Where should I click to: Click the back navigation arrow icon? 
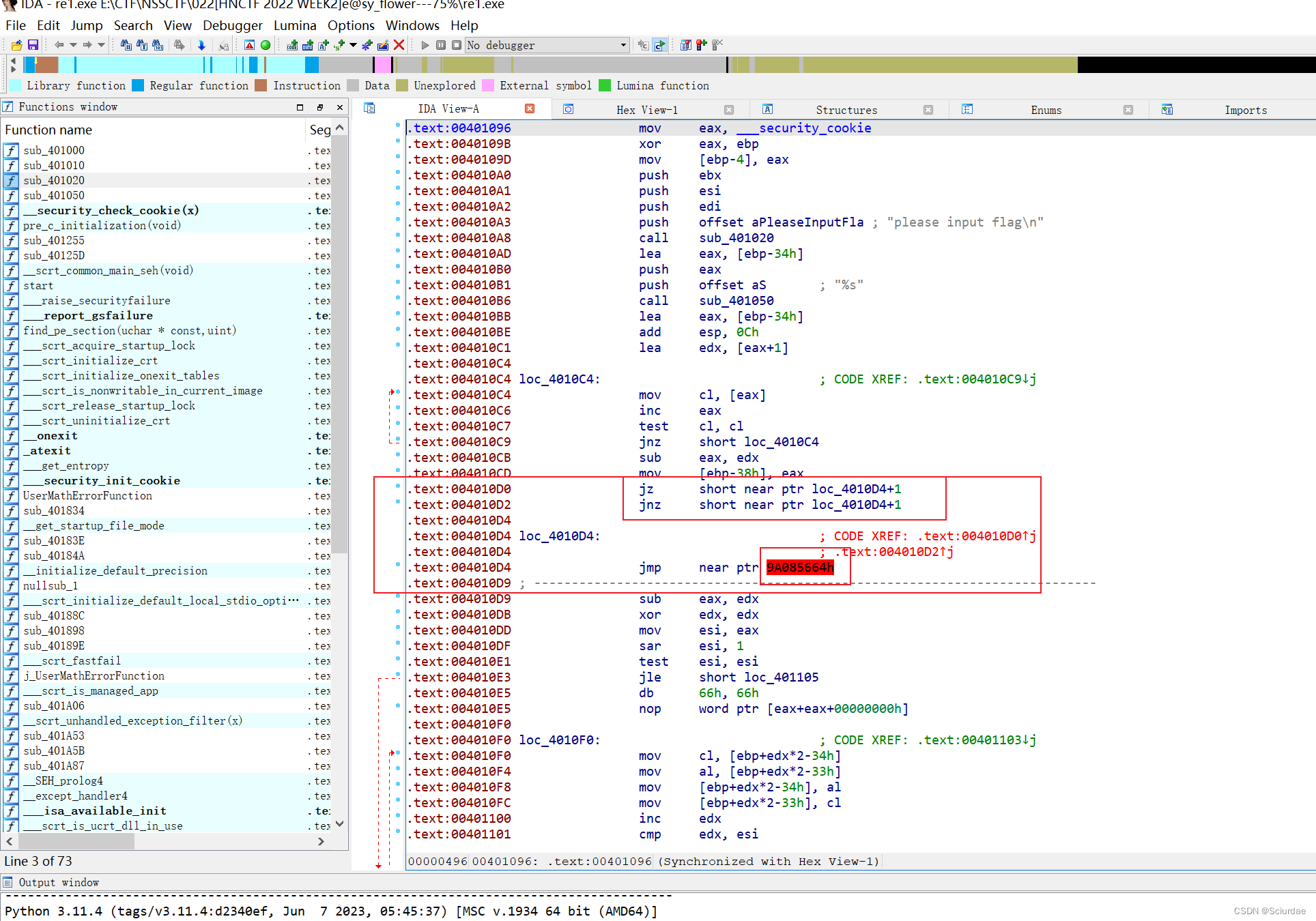[x=59, y=45]
